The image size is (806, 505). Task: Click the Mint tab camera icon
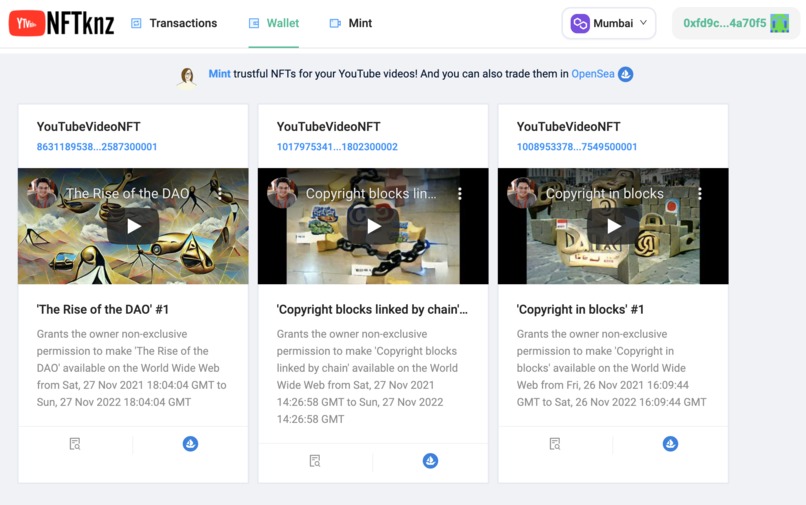[335, 23]
